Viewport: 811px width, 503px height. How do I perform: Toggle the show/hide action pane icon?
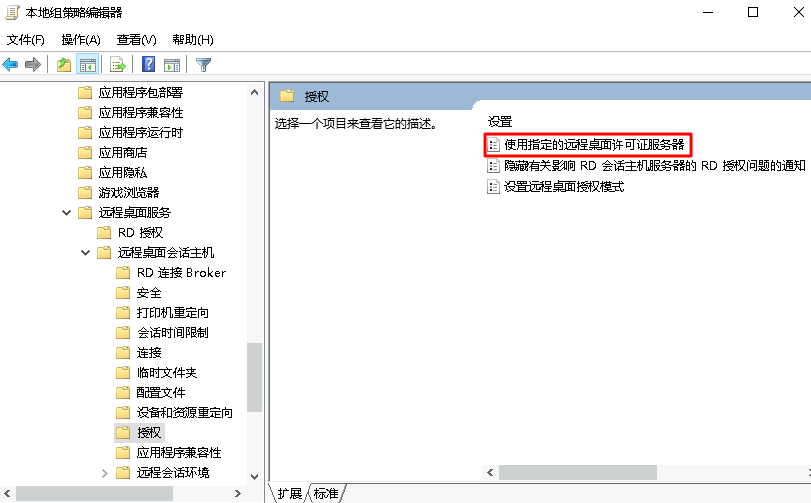(x=172, y=65)
